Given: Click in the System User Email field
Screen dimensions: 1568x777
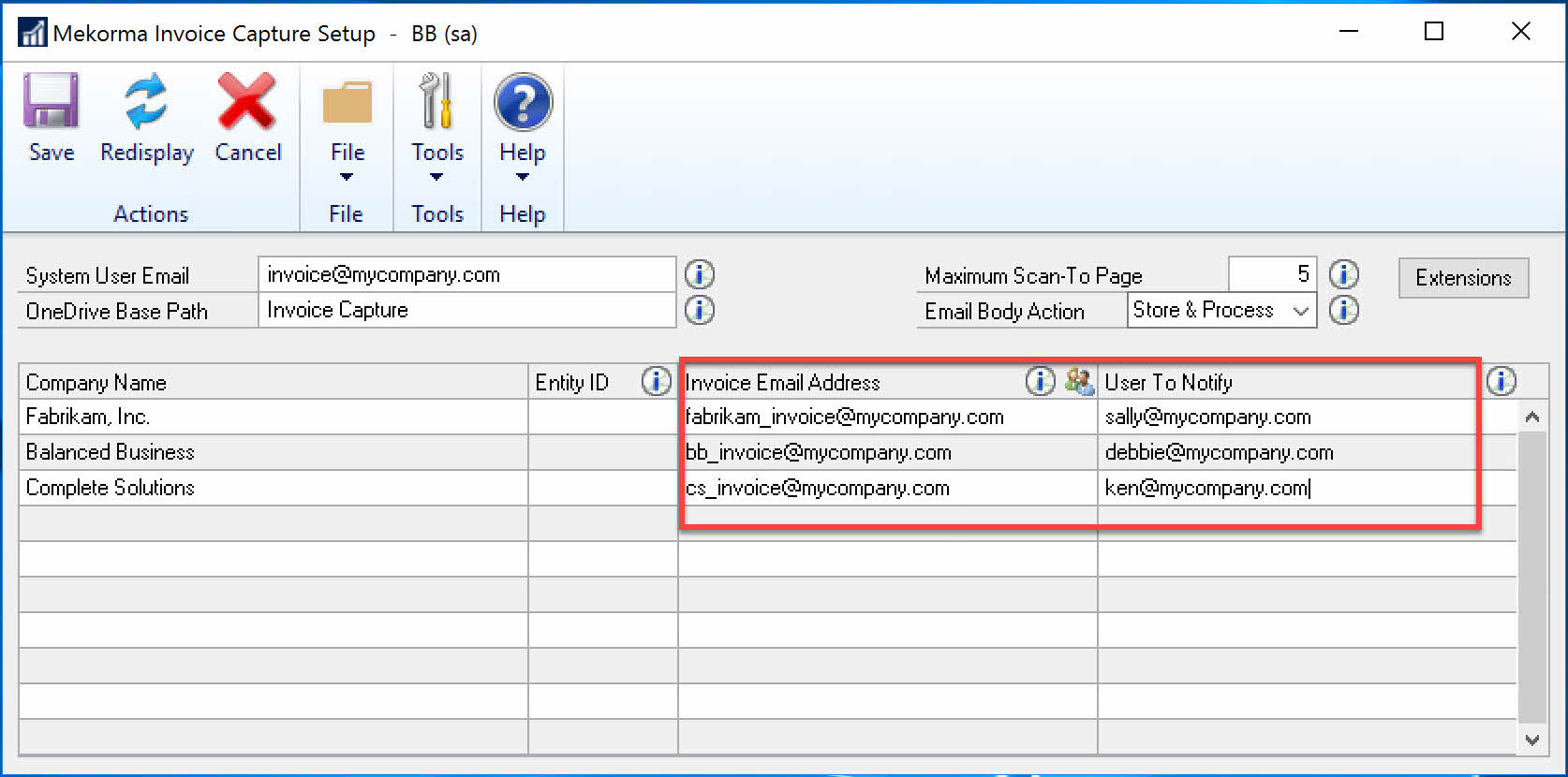Looking at the screenshot, I should 466,274.
